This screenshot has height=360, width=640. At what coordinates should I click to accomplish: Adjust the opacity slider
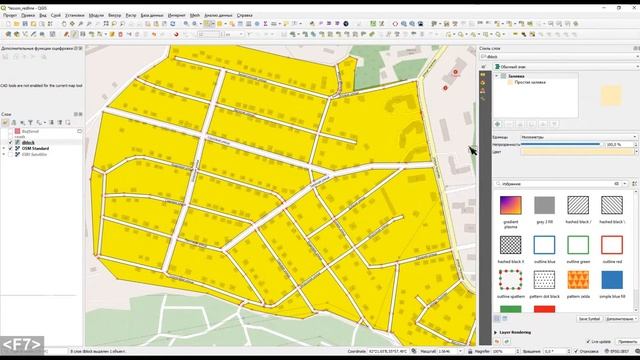point(561,144)
